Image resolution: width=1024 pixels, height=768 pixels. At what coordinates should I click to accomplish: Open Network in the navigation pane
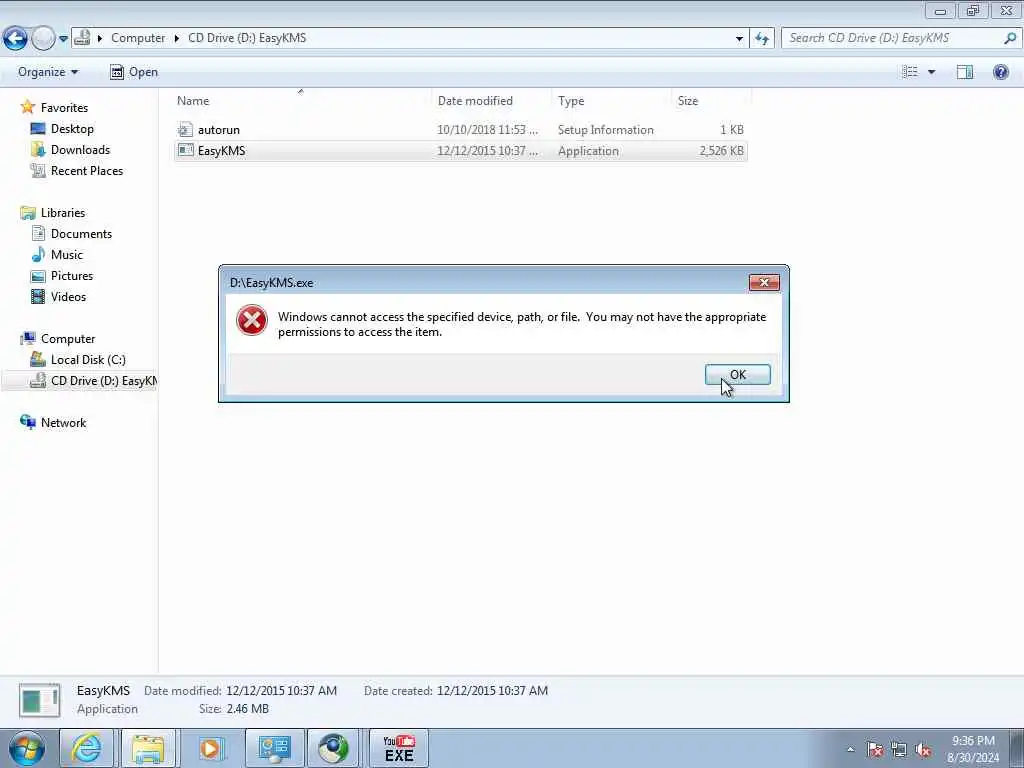click(x=63, y=423)
